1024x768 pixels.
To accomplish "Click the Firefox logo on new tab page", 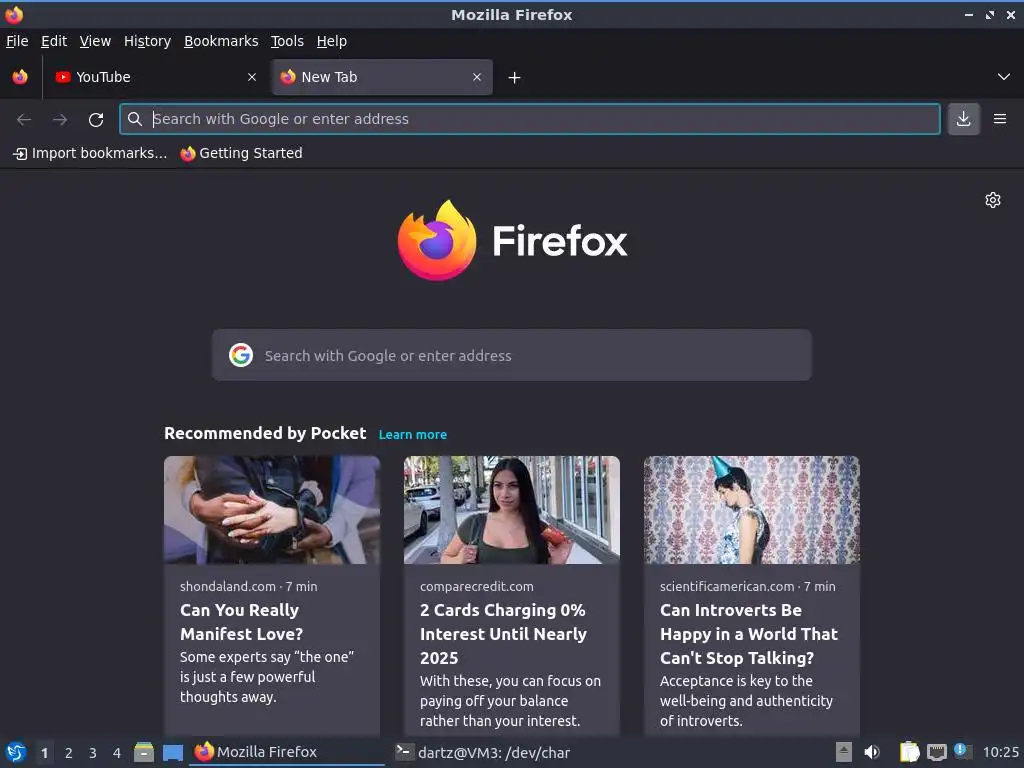I will click(512, 241).
